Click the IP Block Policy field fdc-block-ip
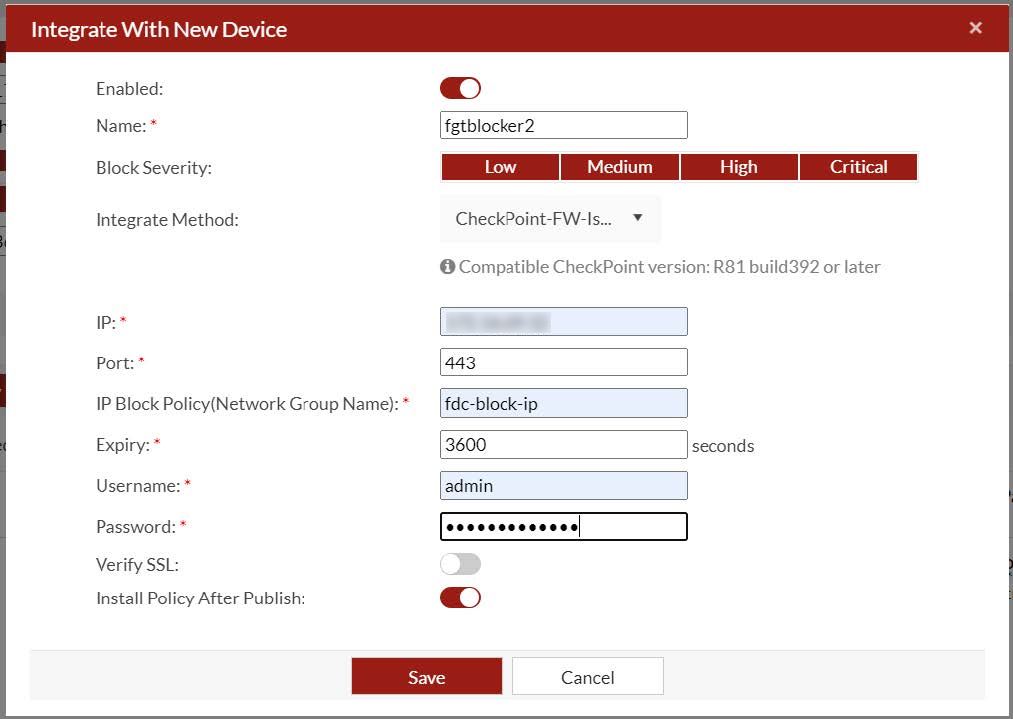 (x=563, y=403)
